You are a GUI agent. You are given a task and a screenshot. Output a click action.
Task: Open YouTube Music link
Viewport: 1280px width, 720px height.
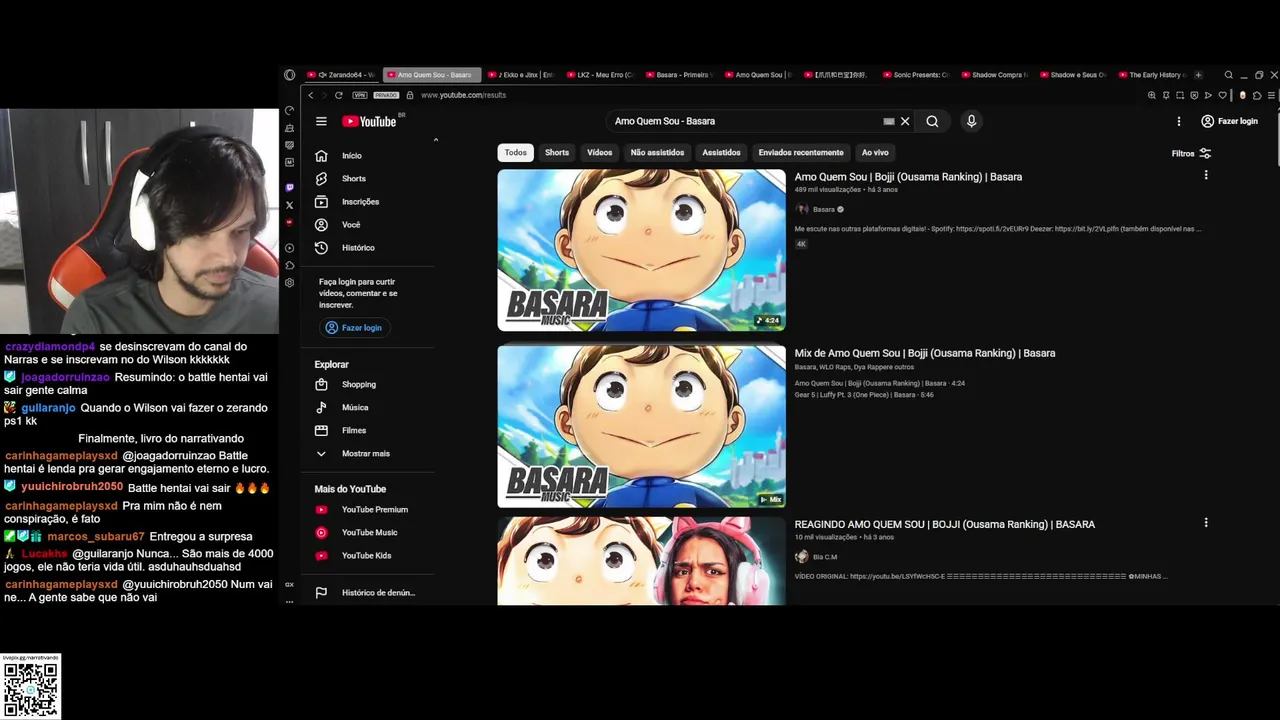[368, 533]
